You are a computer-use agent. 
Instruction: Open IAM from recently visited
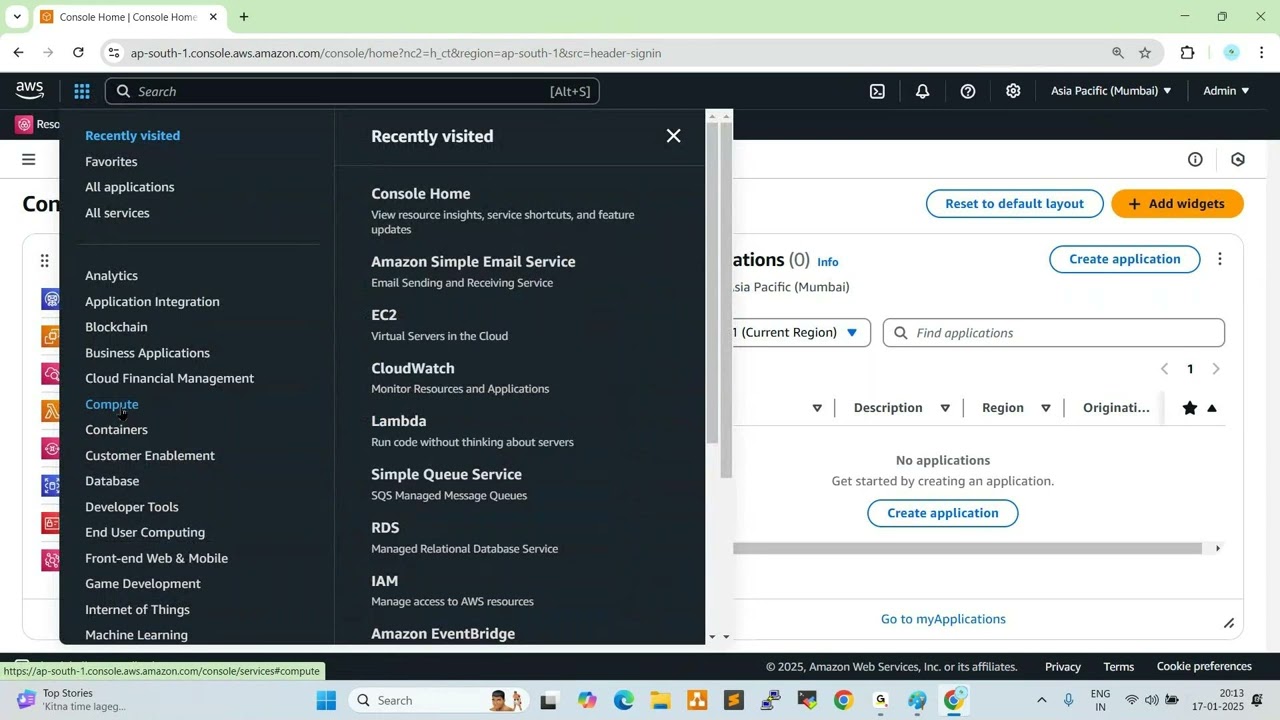pos(385,581)
